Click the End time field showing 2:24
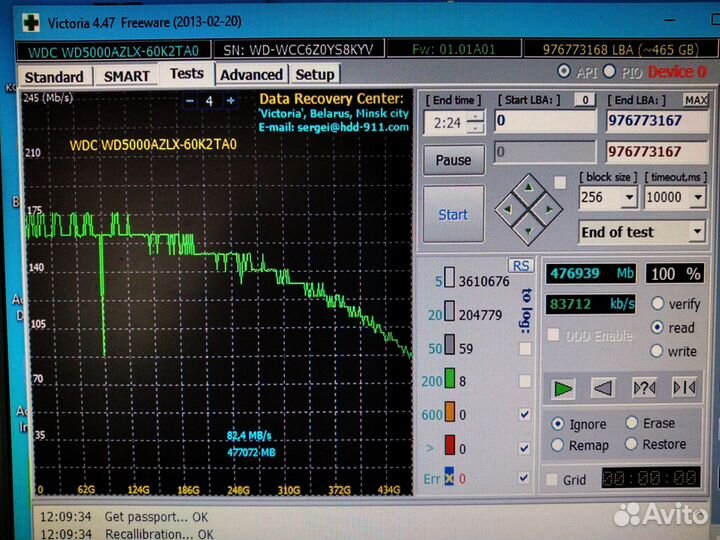 (447, 123)
